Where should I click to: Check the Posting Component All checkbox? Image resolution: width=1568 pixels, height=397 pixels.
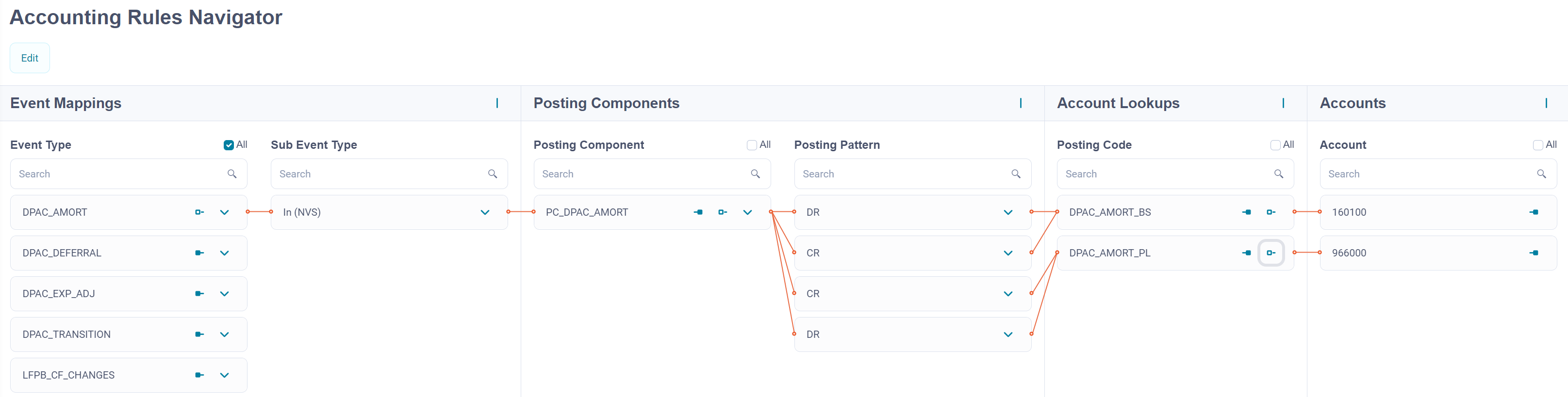752,145
